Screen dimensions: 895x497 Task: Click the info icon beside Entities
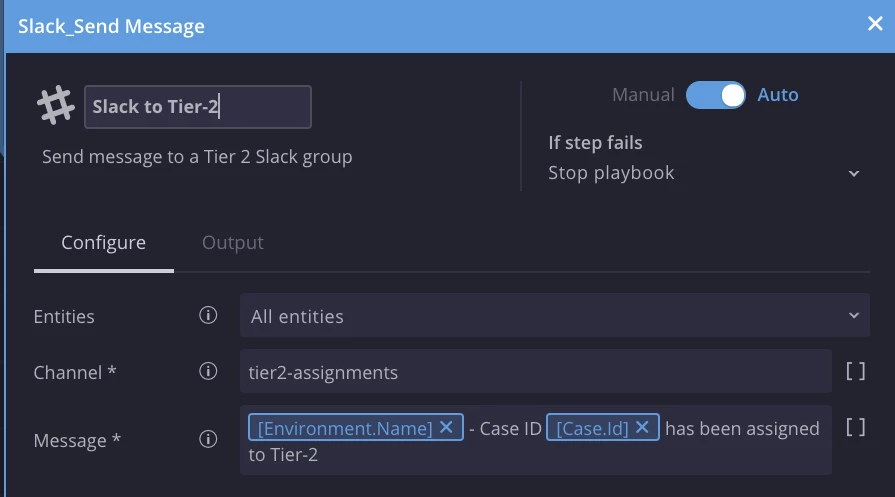point(208,316)
